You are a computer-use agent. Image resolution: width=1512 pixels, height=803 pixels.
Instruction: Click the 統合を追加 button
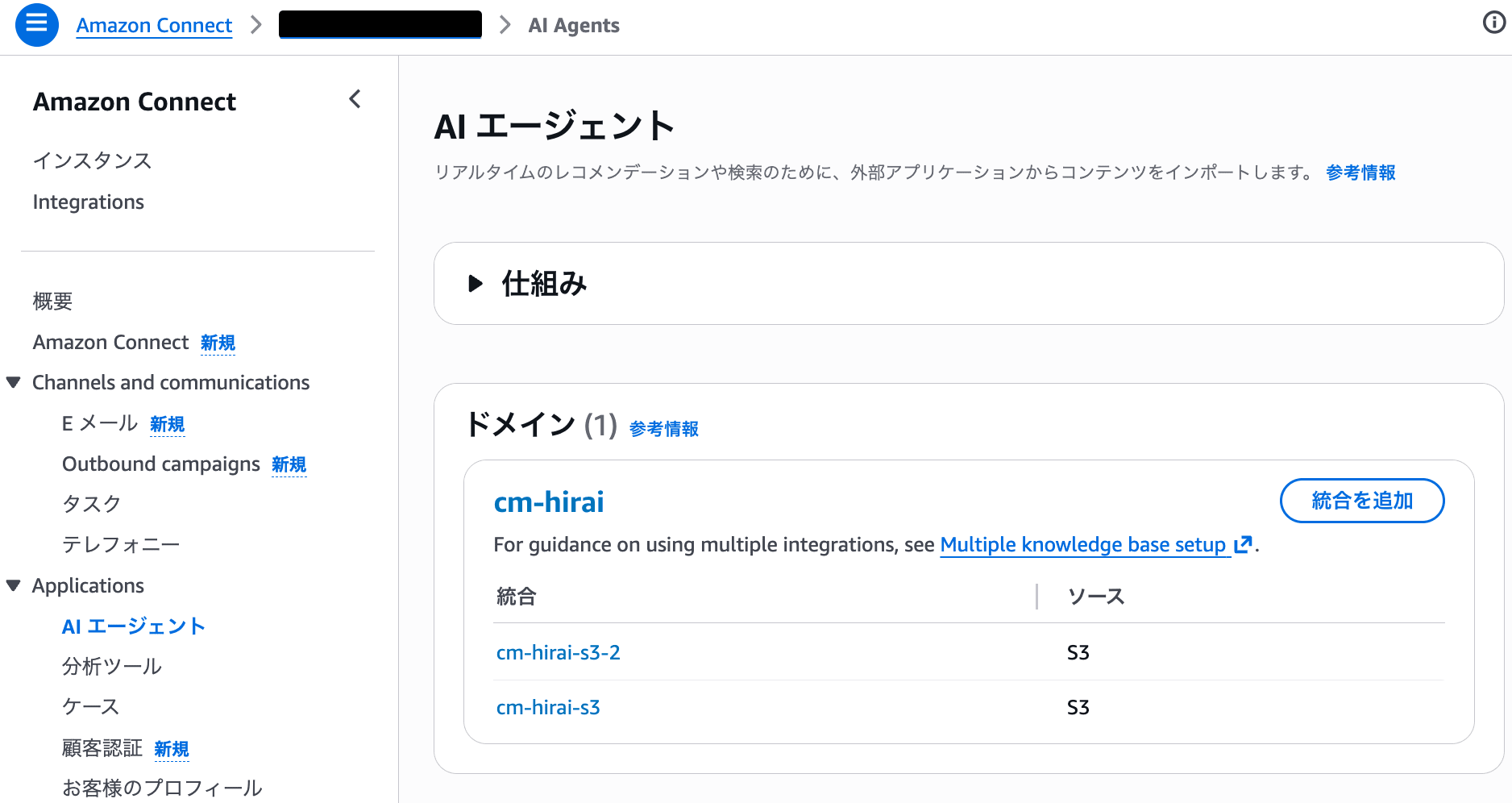tap(1362, 501)
